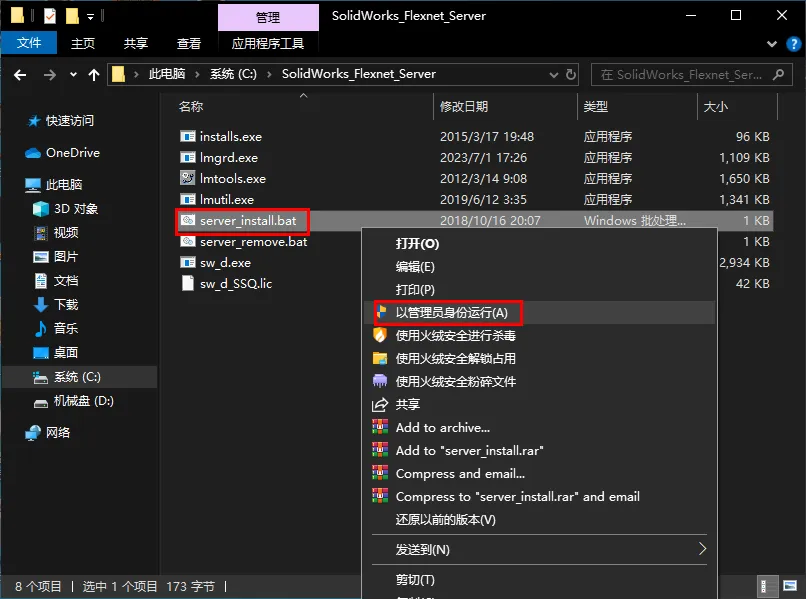Select 机械盘 (D:) drive in sidebar
This screenshot has width=806, height=599.
click(x=80, y=401)
